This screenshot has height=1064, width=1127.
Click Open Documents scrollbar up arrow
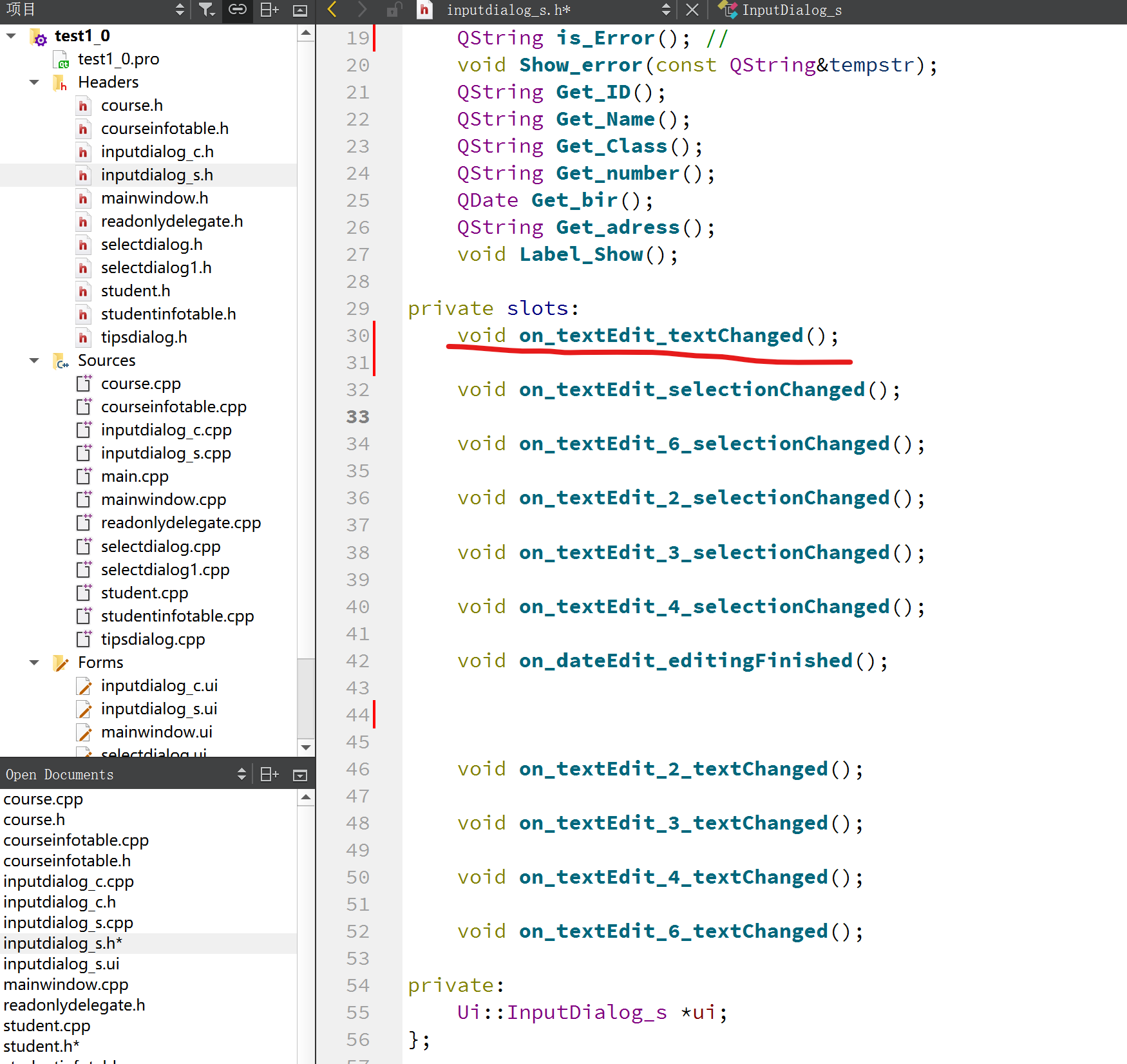(306, 797)
